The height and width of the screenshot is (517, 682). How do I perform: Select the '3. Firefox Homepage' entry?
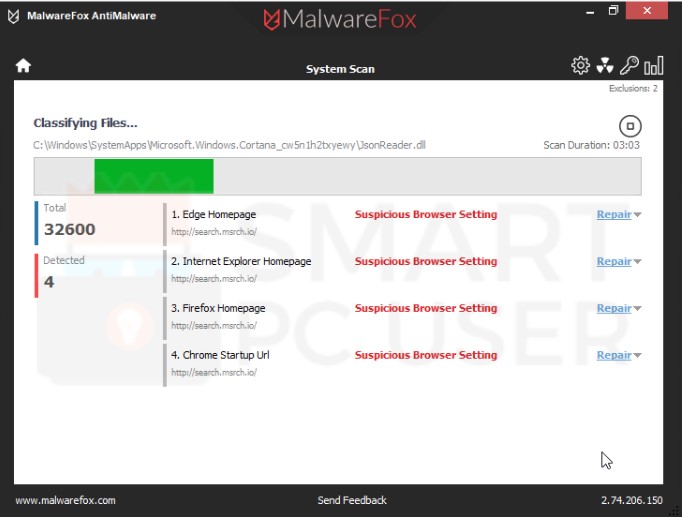point(218,308)
